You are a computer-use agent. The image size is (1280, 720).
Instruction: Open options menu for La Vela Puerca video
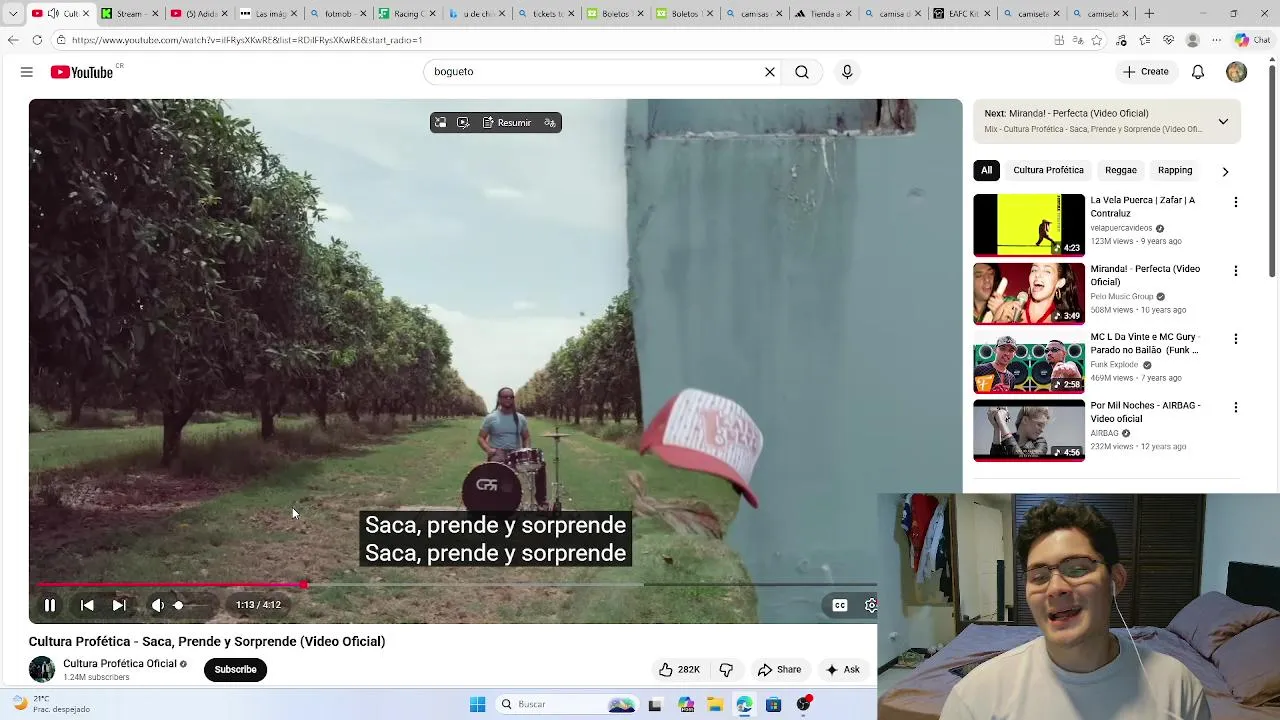[1236, 202]
